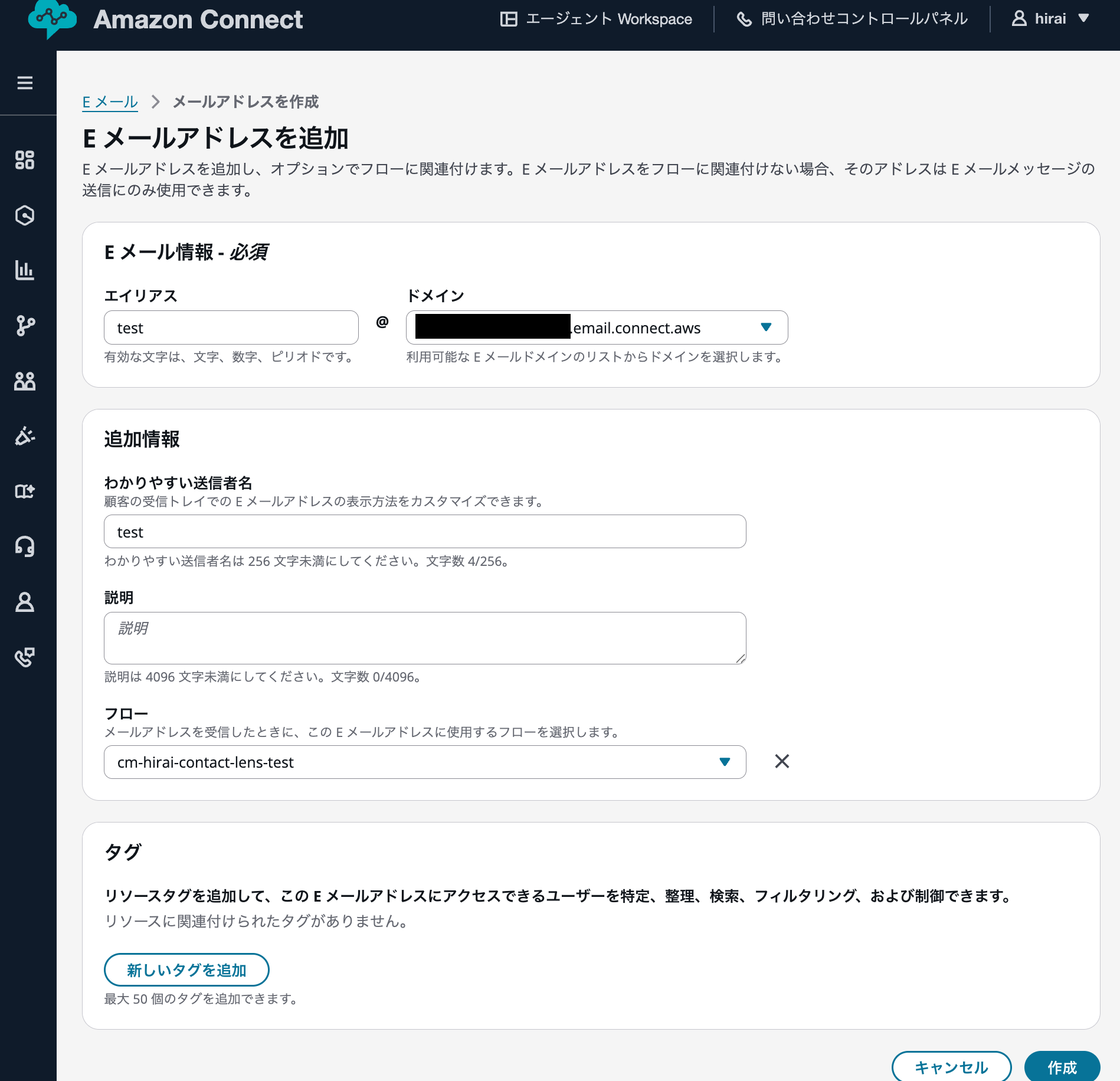Click the single user profile sidebar icon

click(25, 602)
